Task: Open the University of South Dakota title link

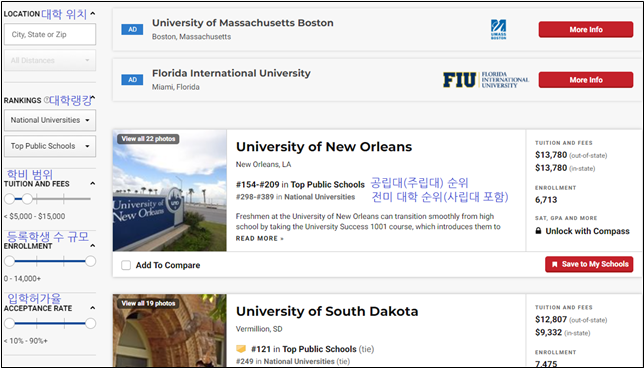Action: tap(327, 311)
